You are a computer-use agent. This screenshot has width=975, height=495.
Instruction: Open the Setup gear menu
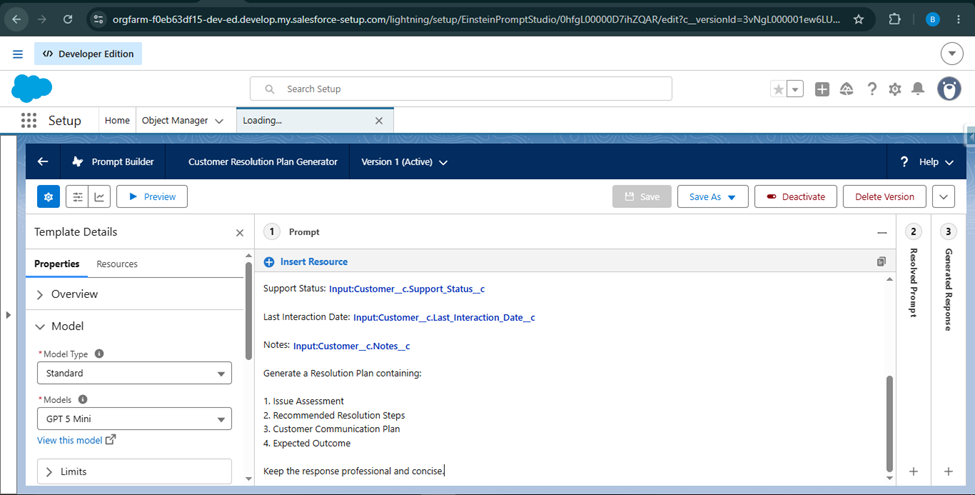click(x=895, y=89)
